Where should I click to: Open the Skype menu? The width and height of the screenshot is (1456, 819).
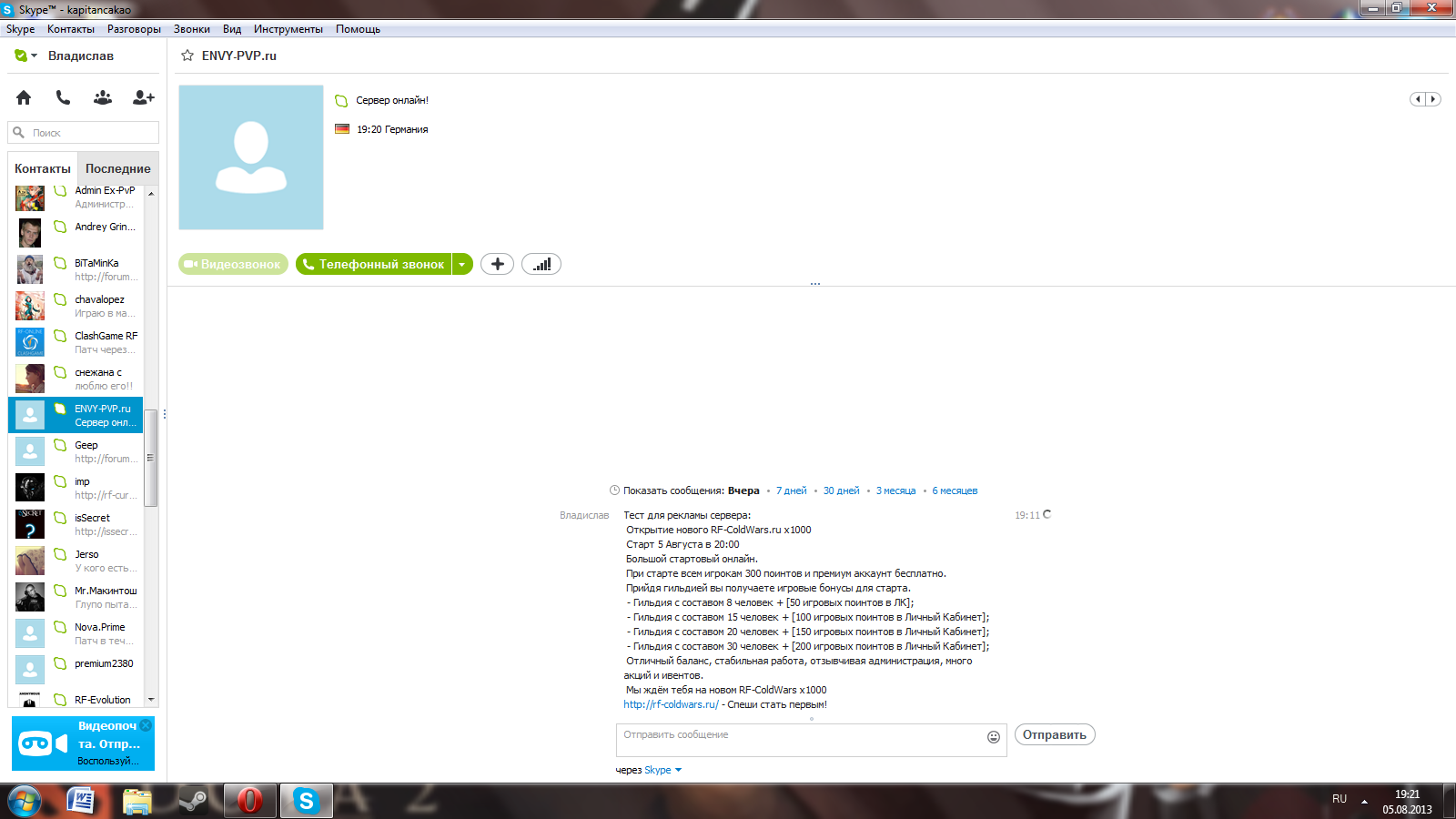pyautogui.click(x=20, y=29)
